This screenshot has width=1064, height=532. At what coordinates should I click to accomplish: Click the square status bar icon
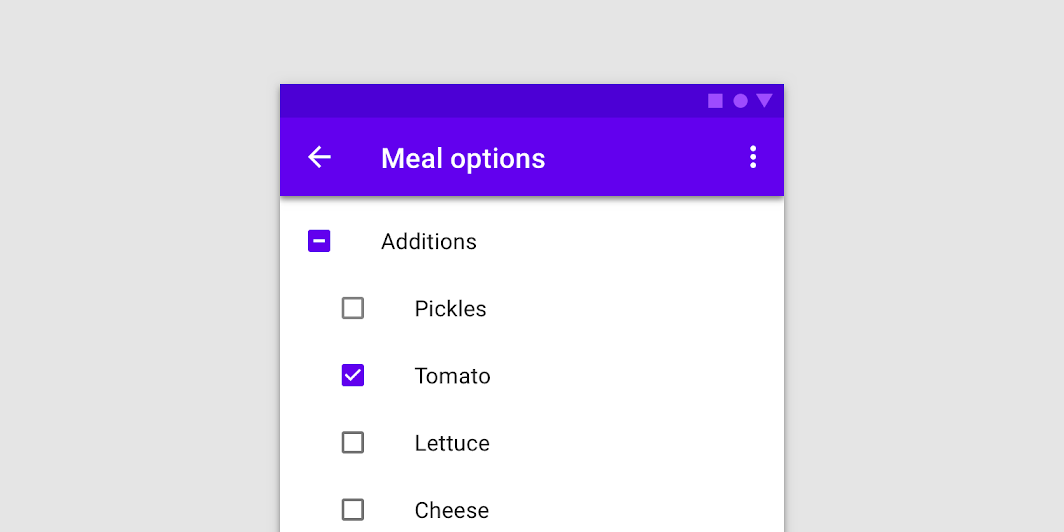pos(715,101)
